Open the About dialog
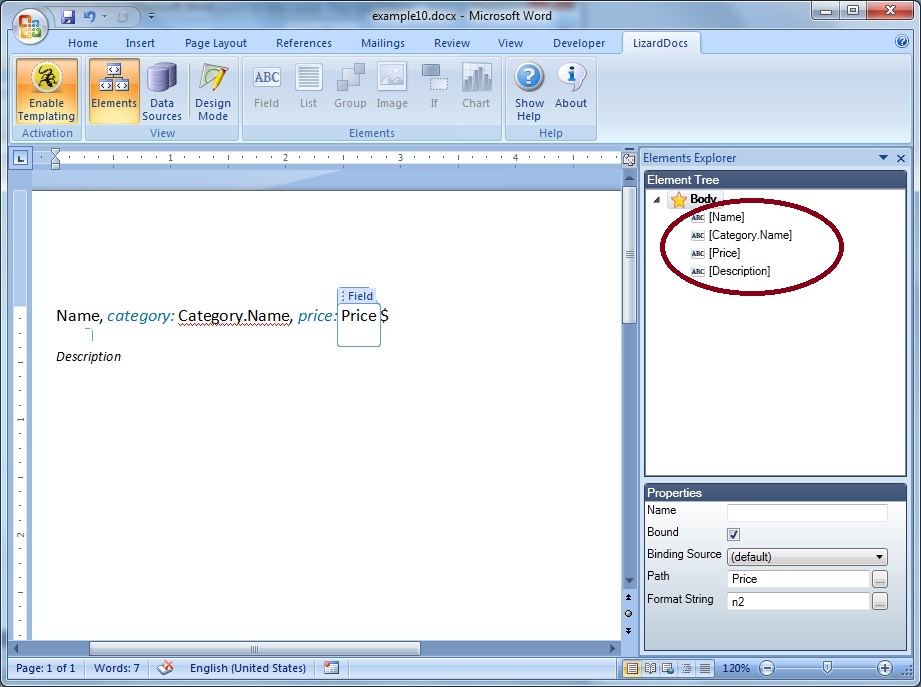921x687 pixels. pos(571,88)
